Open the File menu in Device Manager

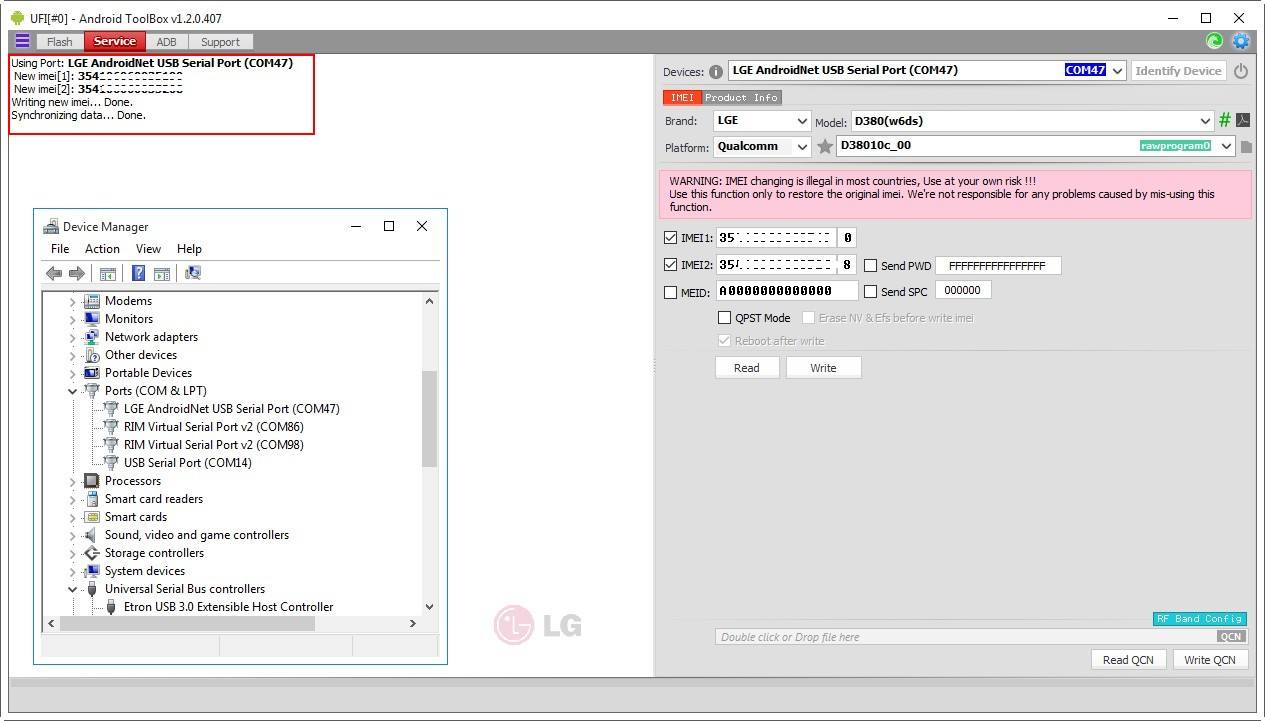click(x=60, y=249)
